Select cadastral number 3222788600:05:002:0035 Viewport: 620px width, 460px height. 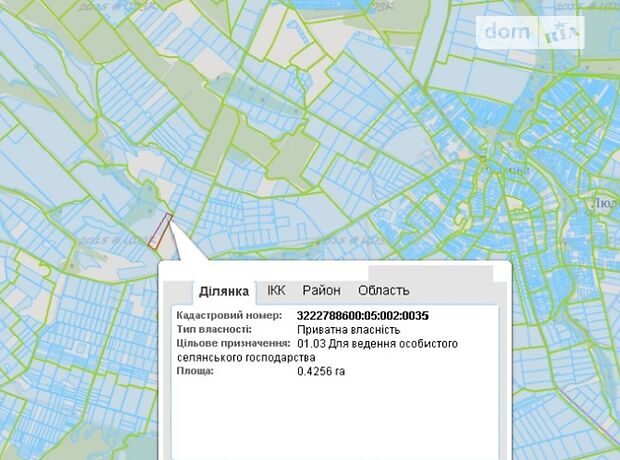tap(363, 316)
